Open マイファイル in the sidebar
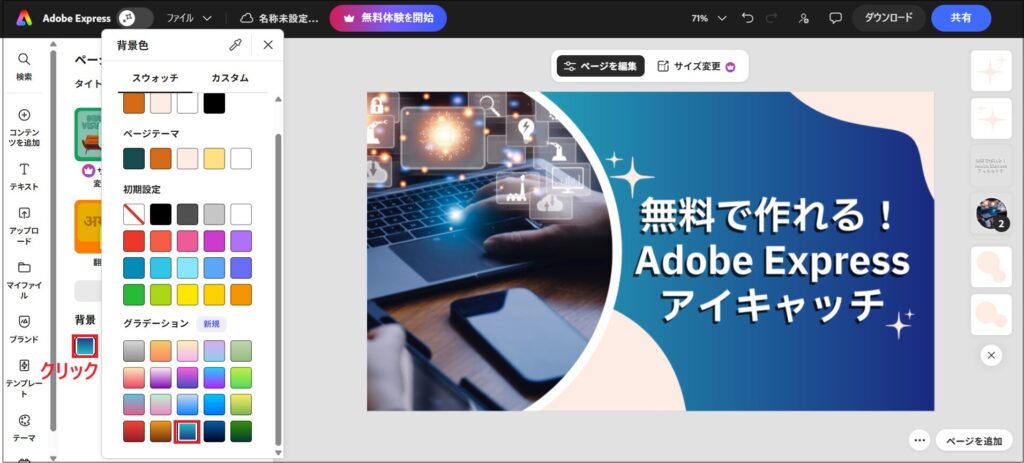 click(24, 280)
